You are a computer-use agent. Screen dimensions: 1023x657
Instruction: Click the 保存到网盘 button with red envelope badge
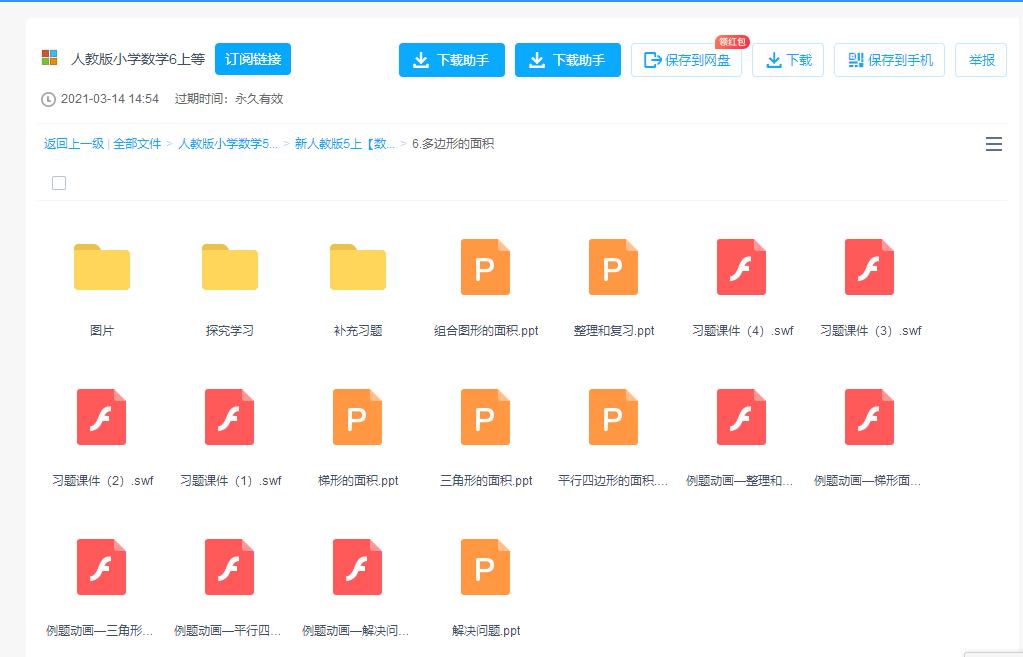pyautogui.click(x=687, y=60)
